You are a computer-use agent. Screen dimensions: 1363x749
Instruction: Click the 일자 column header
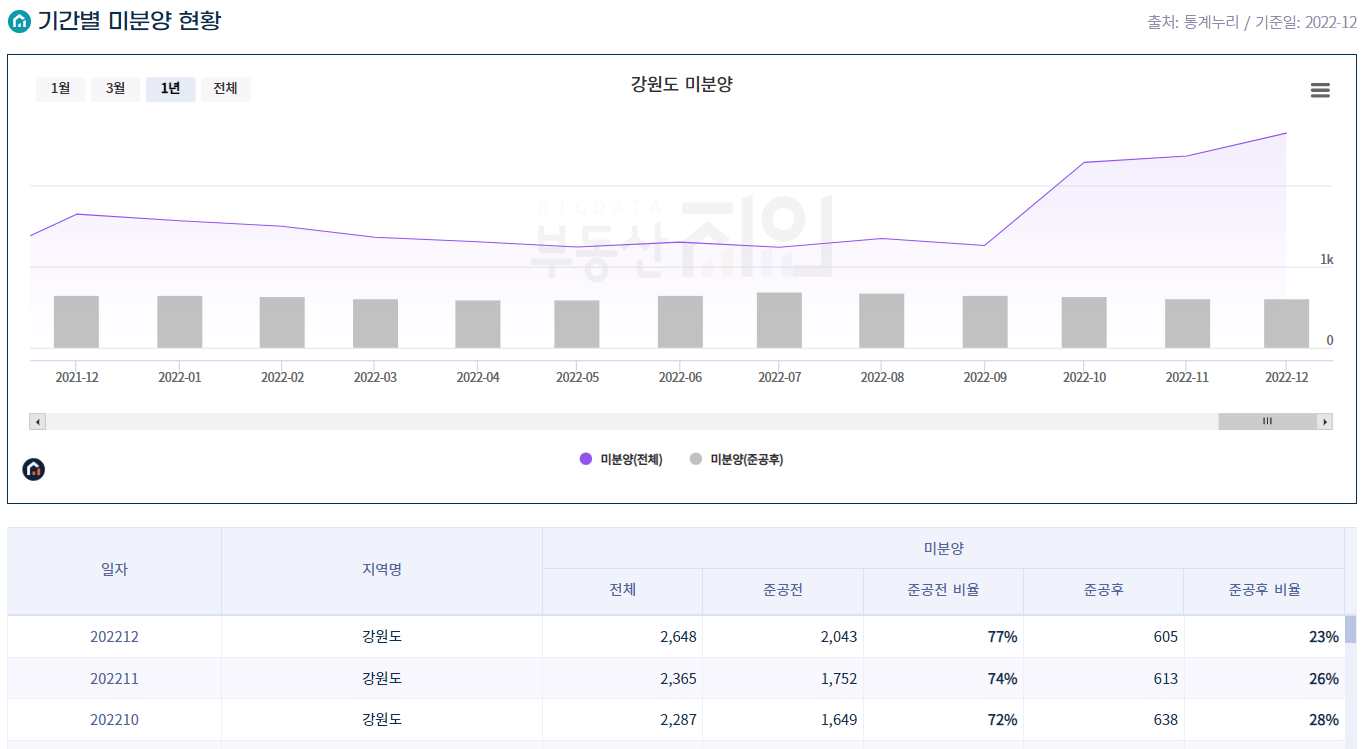(x=115, y=571)
